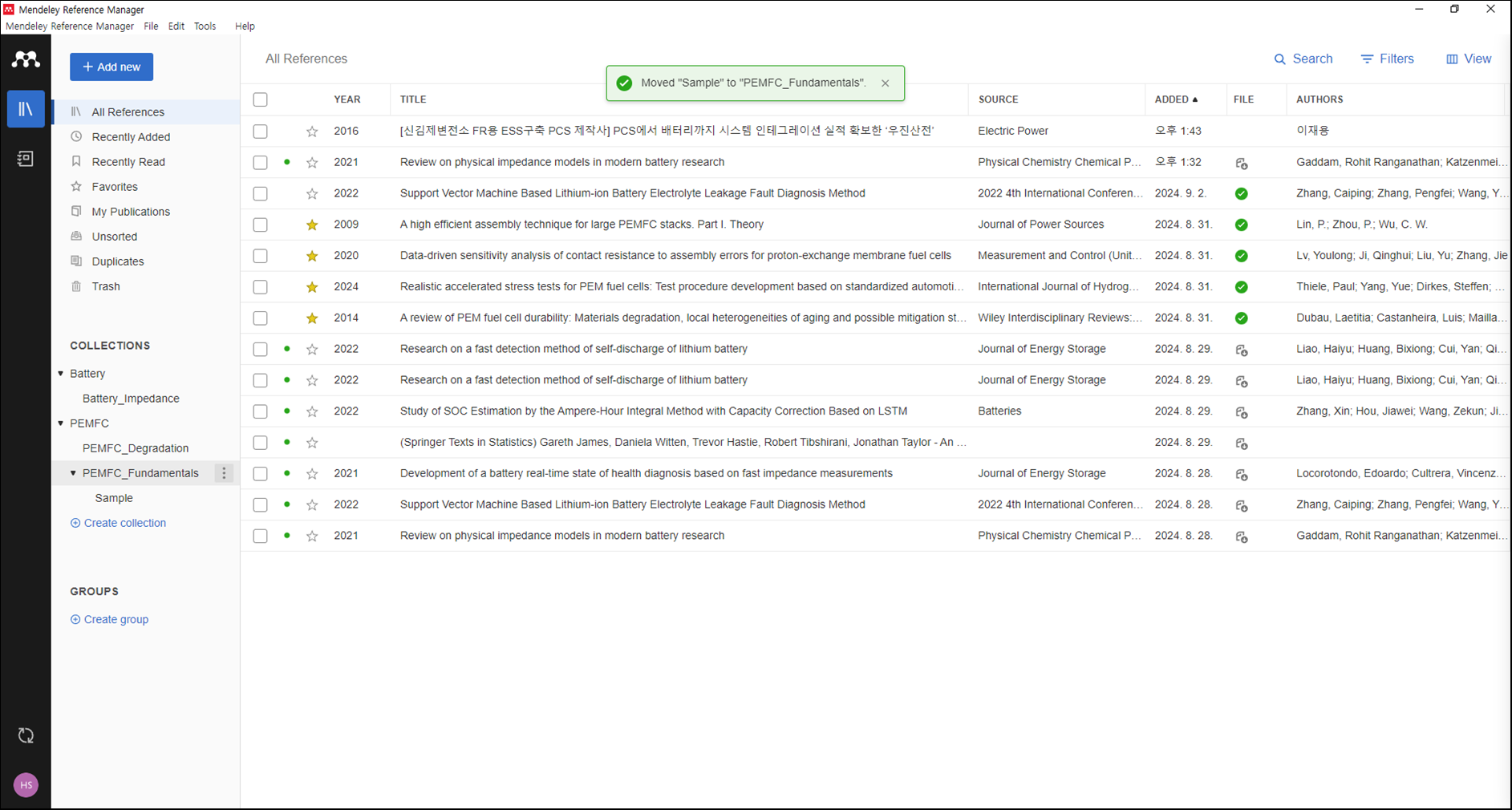Favorite the 2016 Electric Power reference star
The height and width of the screenshot is (810, 1512).
(x=312, y=132)
